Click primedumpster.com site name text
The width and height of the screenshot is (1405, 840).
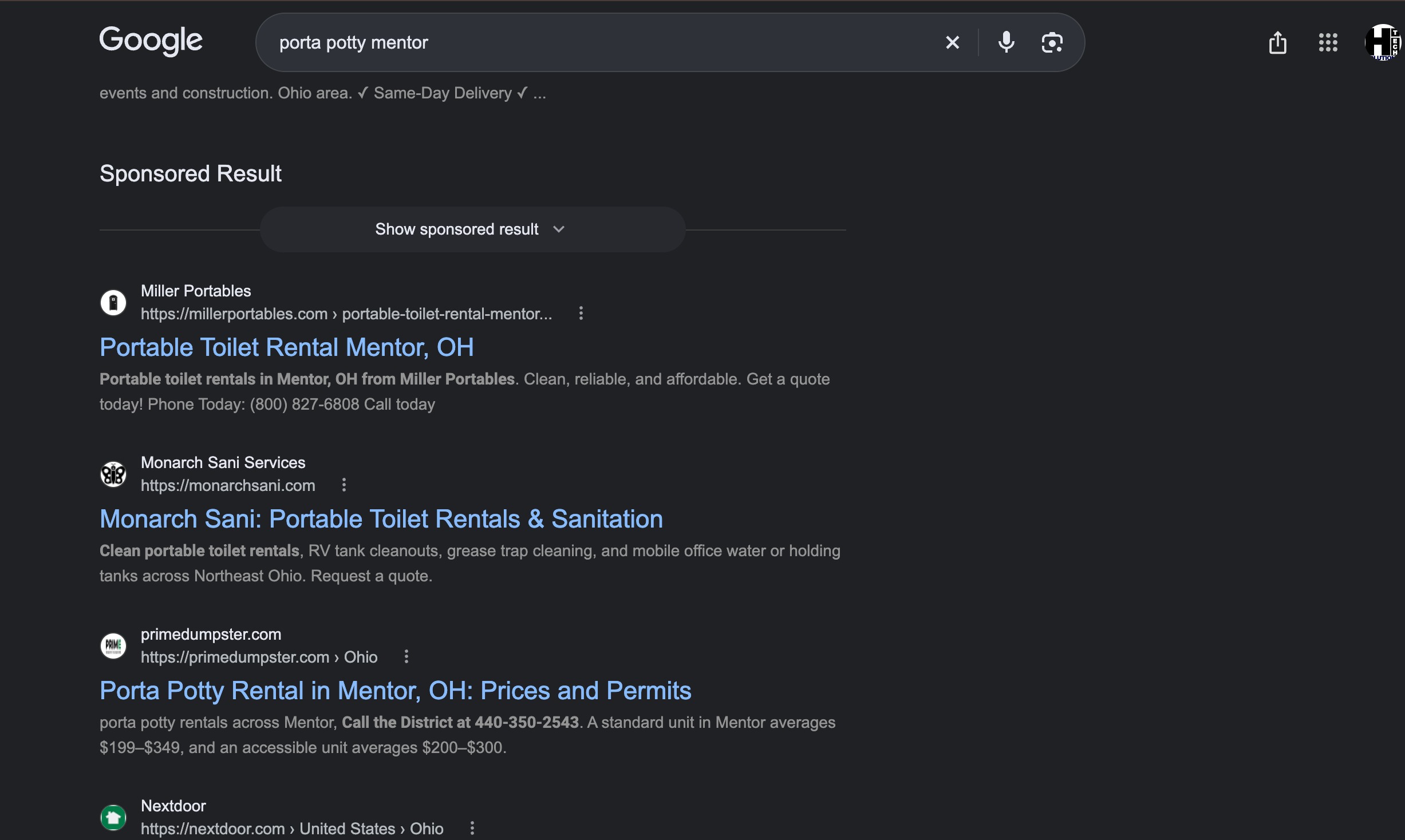(211, 634)
